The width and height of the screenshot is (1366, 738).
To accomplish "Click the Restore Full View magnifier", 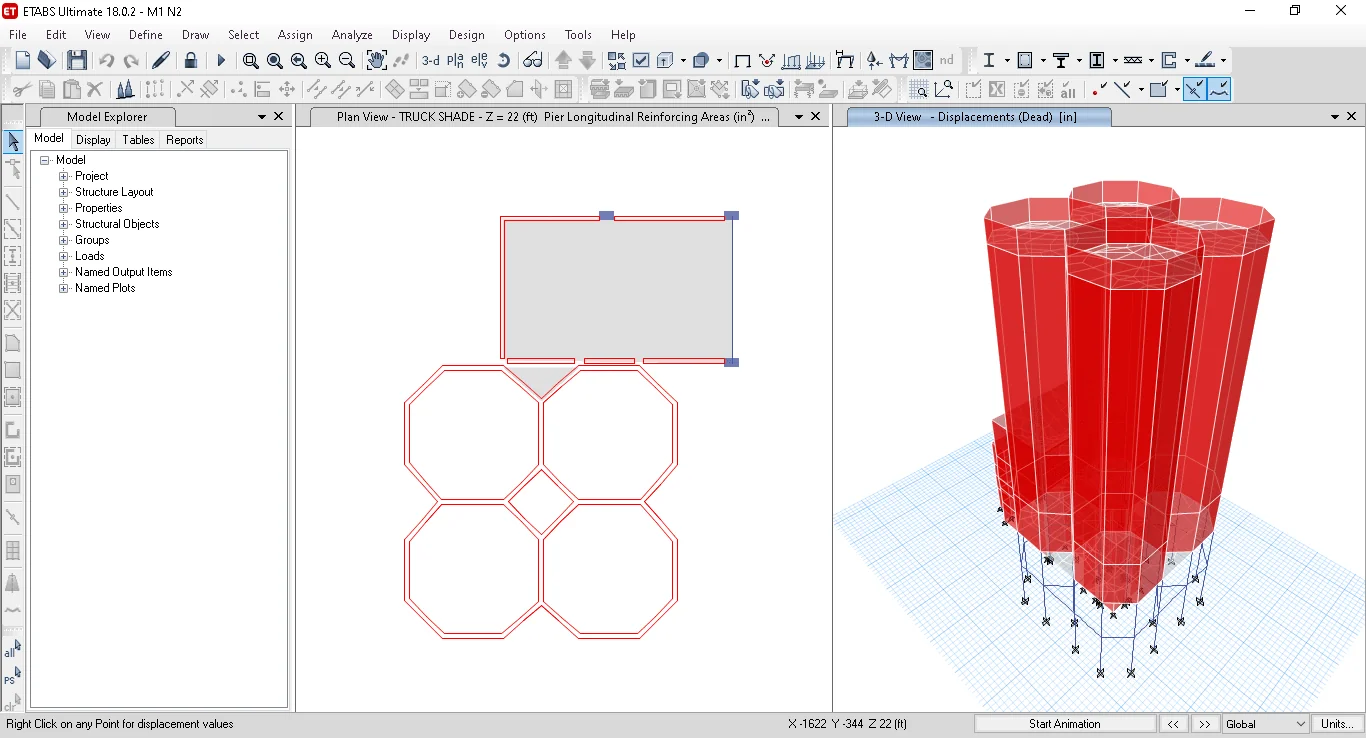I will pos(275,61).
